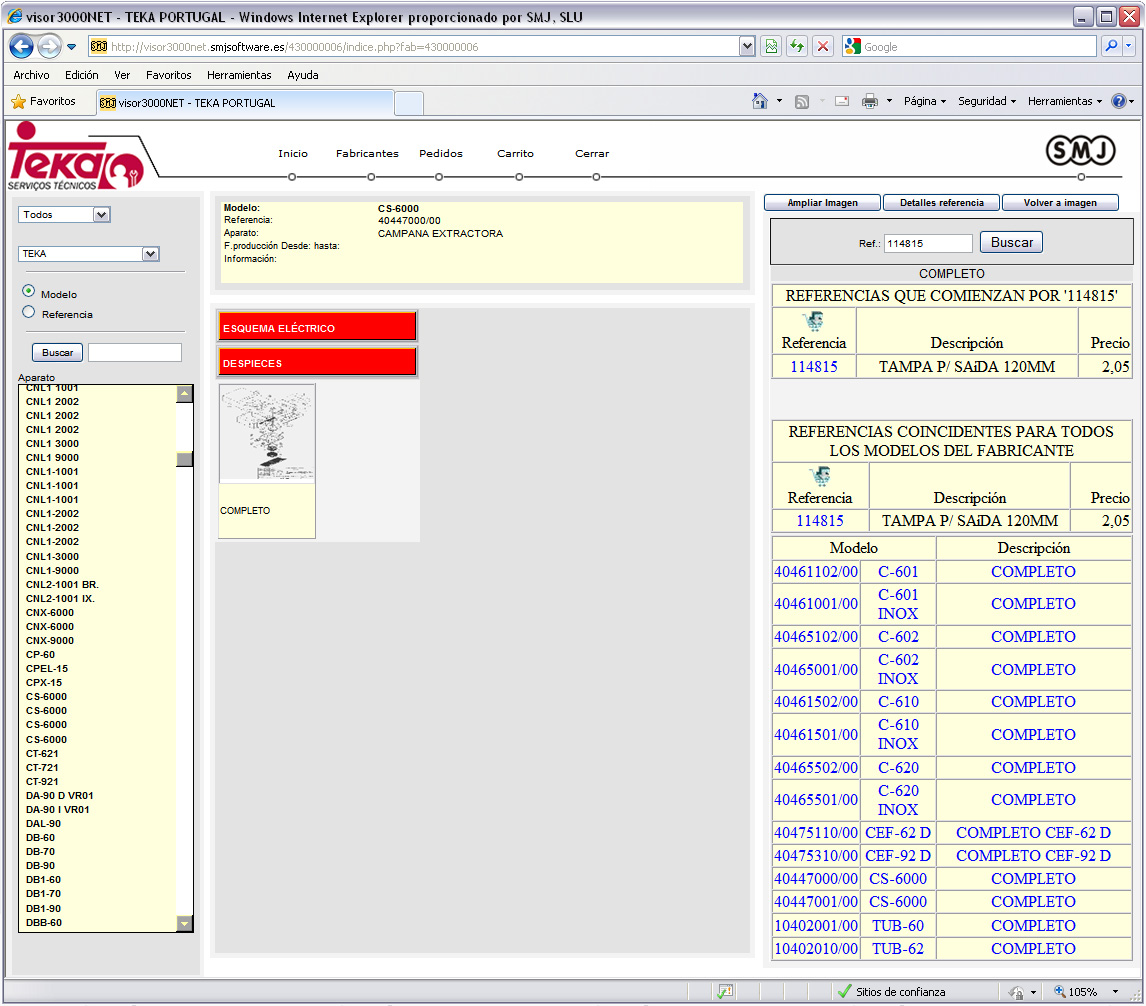Open the recent pages dropdown arrow

coord(72,47)
